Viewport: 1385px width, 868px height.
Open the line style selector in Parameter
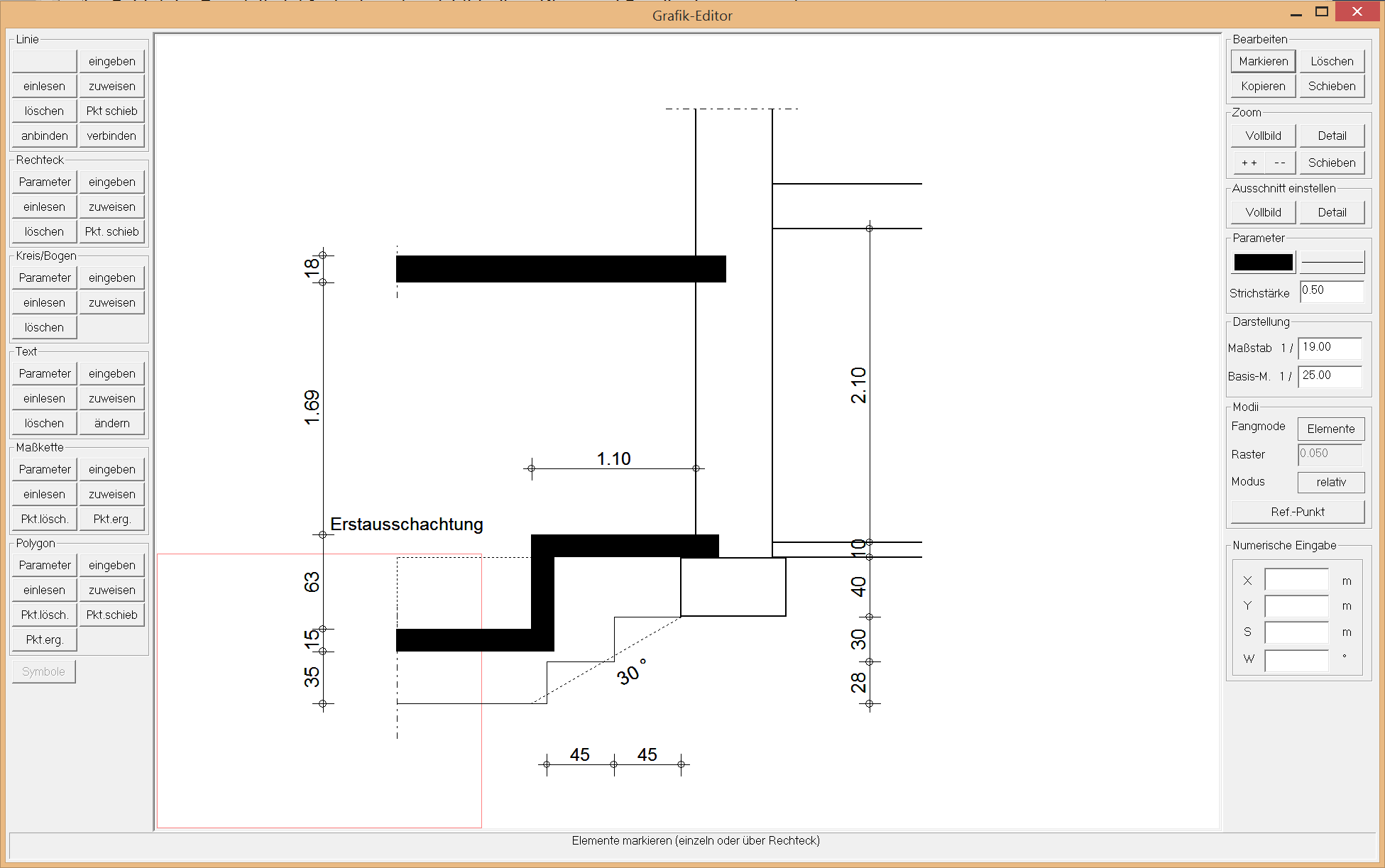1332,263
